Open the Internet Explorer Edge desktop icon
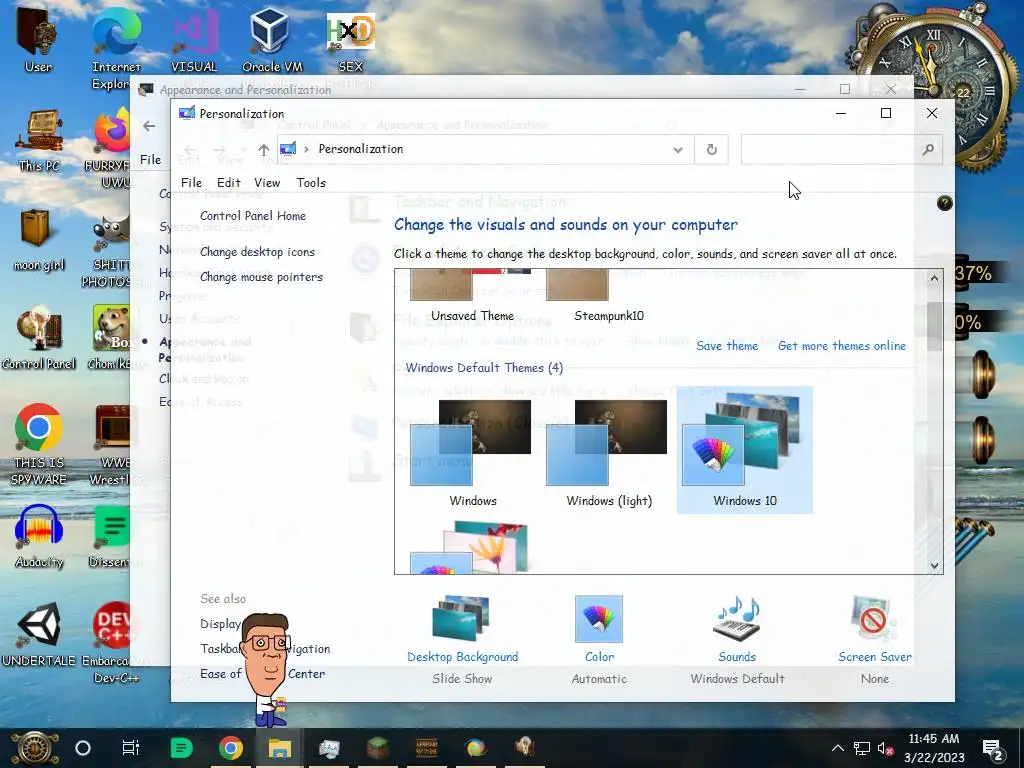Screen dimensions: 1024x768 (x=116, y=49)
